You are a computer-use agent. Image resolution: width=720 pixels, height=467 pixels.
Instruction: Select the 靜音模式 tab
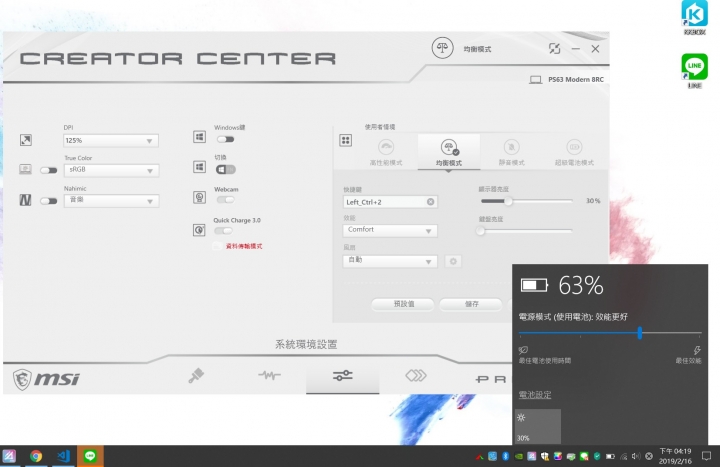[x=512, y=152]
